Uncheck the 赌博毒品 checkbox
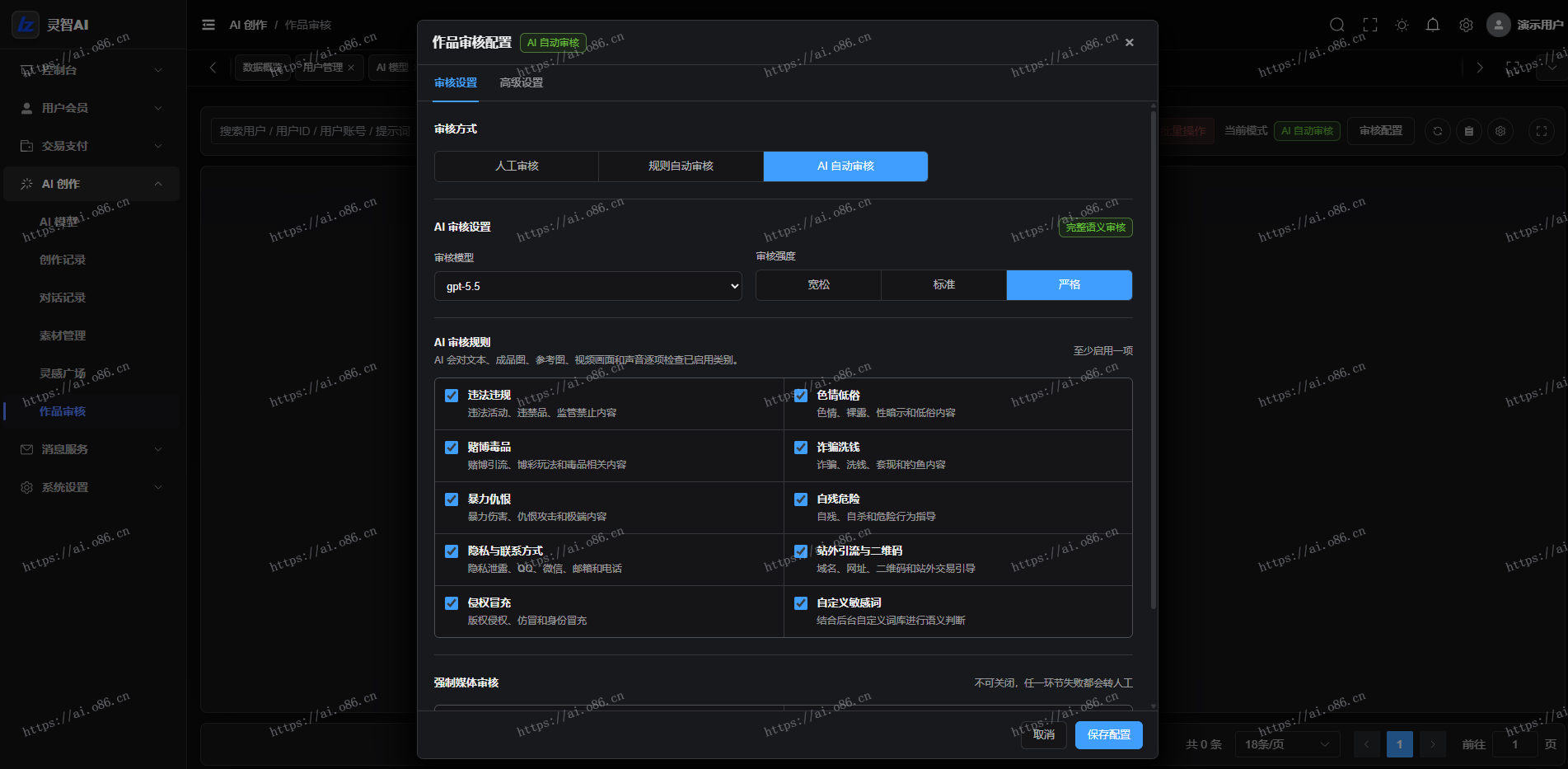The width and height of the screenshot is (1568, 769). coord(452,448)
